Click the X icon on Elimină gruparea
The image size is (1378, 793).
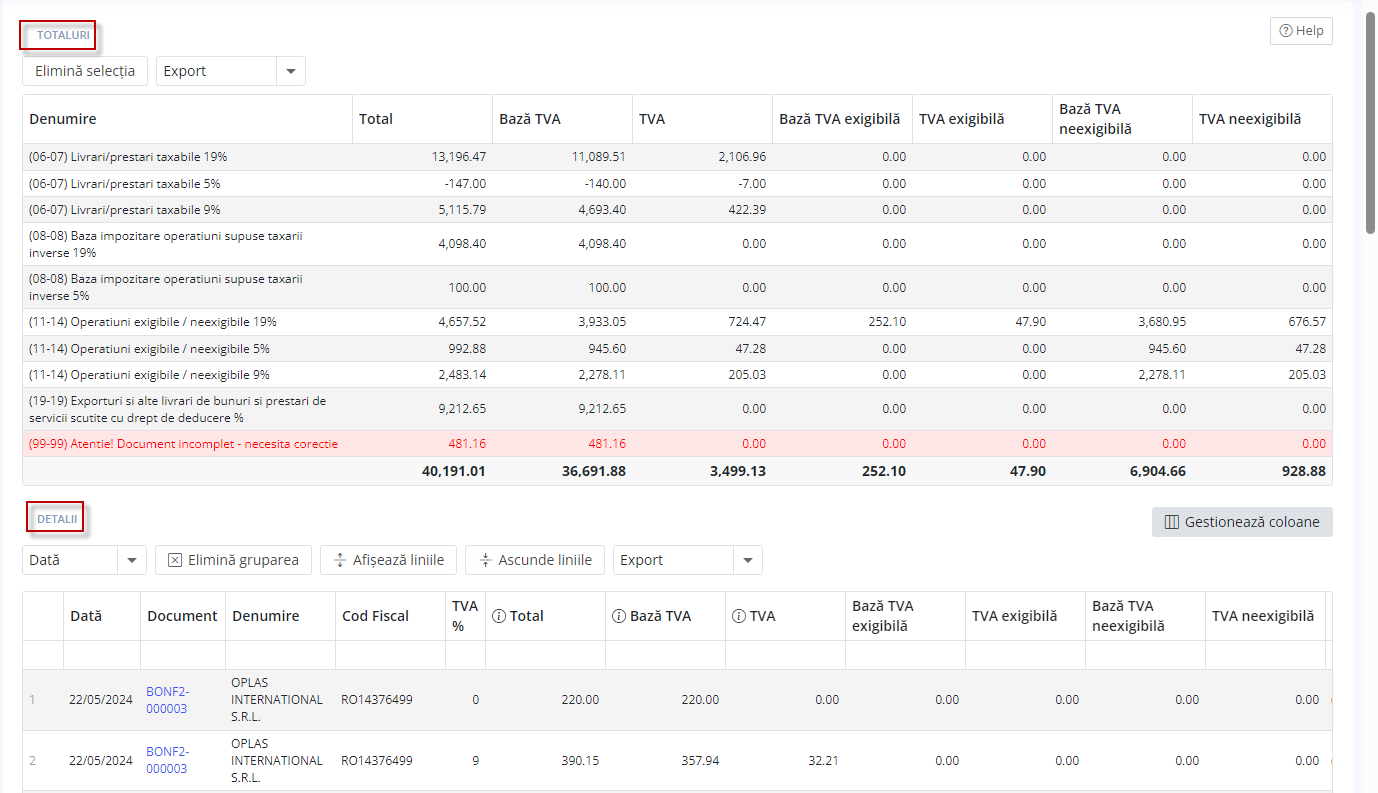coord(175,560)
